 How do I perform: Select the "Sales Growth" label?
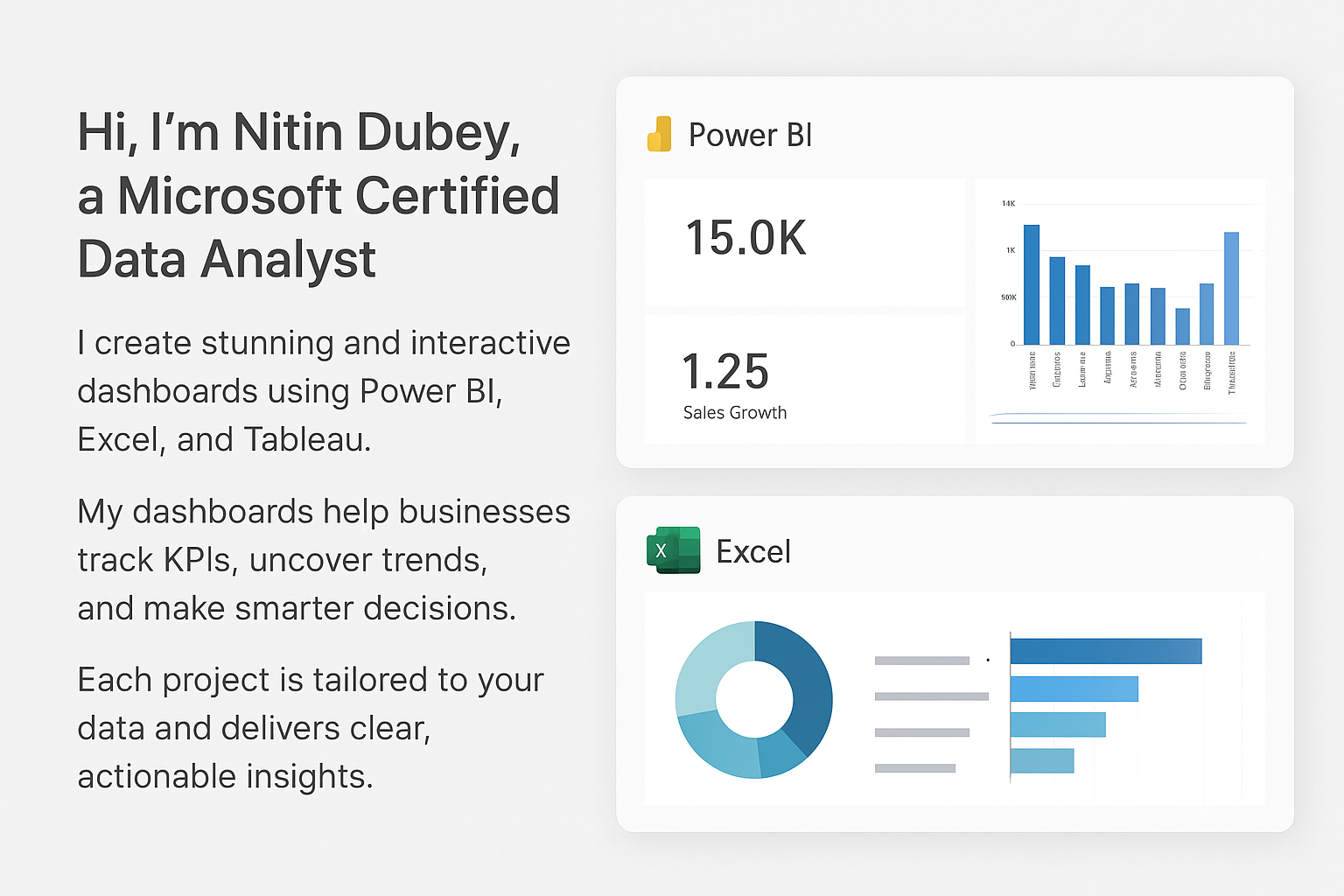(x=734, y=413)
